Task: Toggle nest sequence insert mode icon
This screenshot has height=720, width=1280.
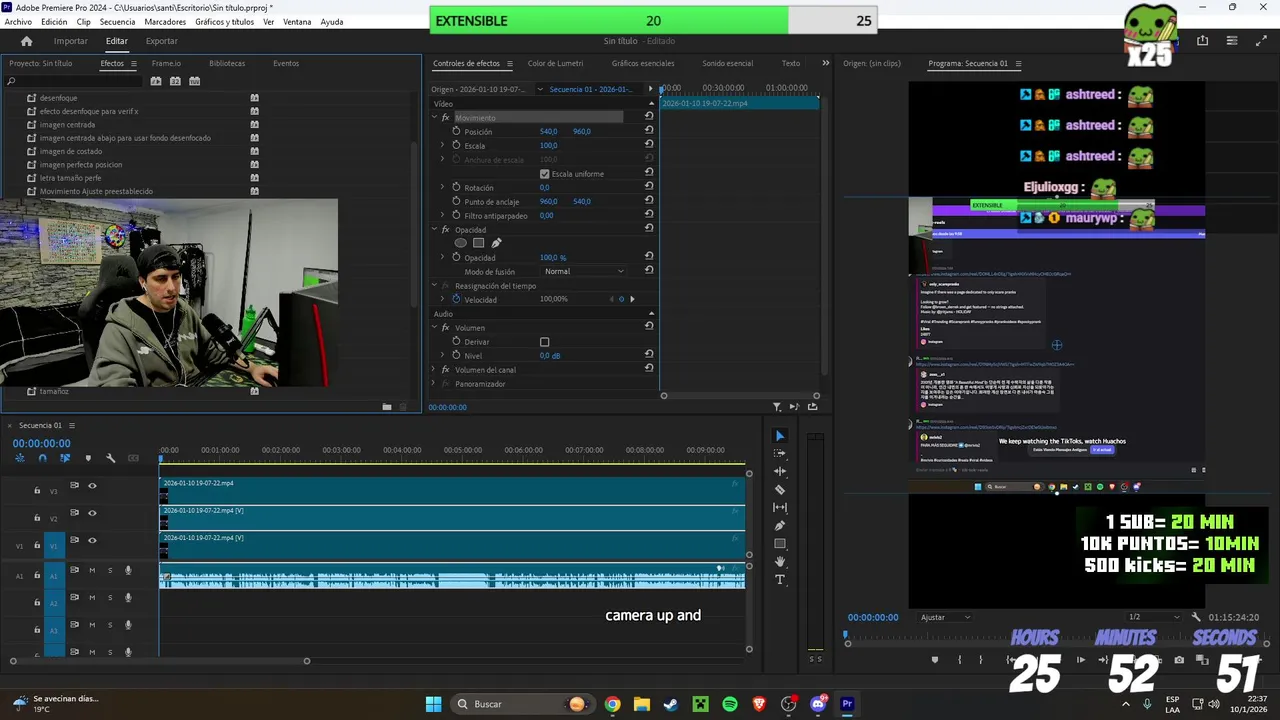Action: (20, 458)
